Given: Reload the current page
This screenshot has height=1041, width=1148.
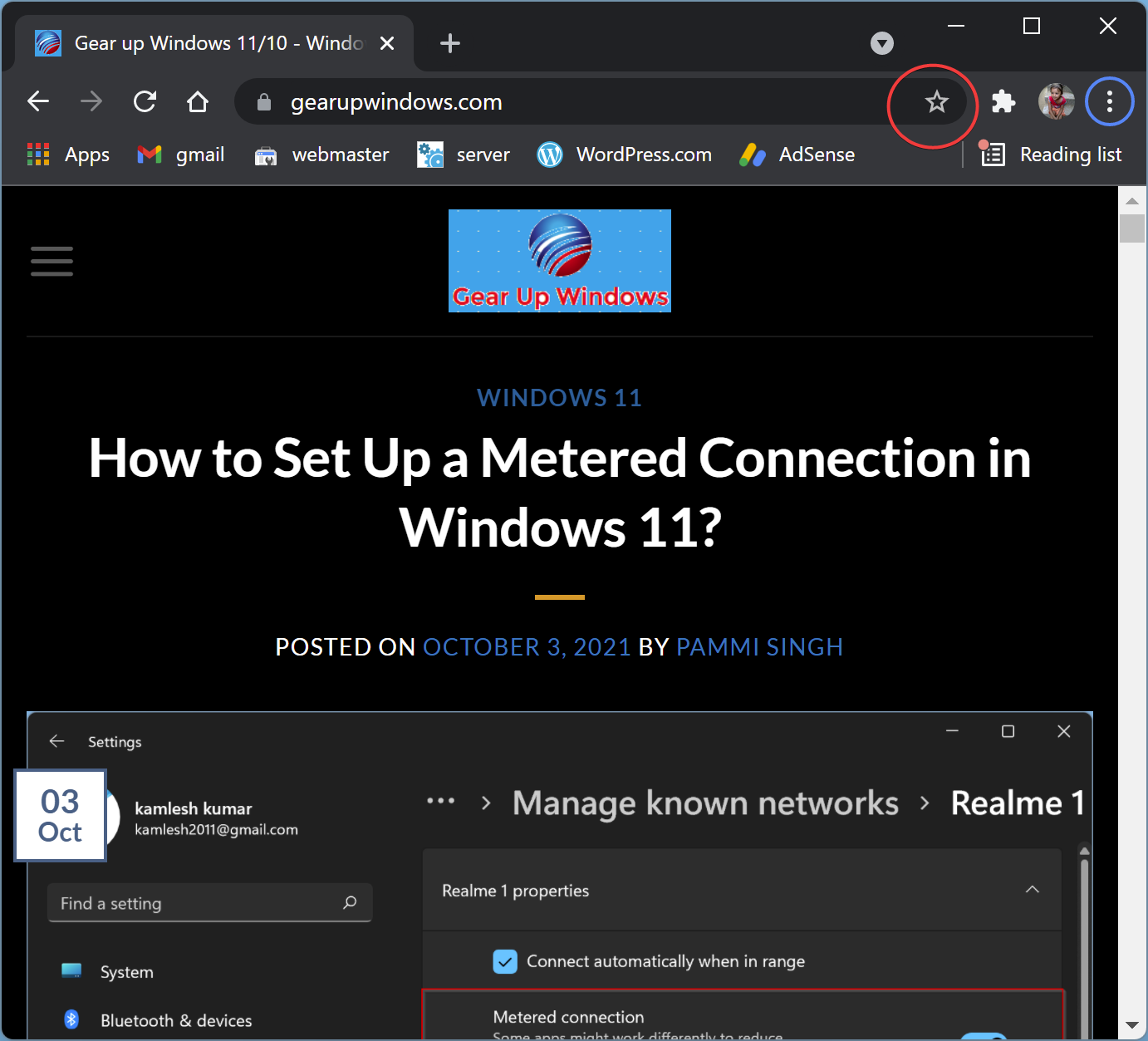Looking at the screenshot, I should tap(145, 101).
